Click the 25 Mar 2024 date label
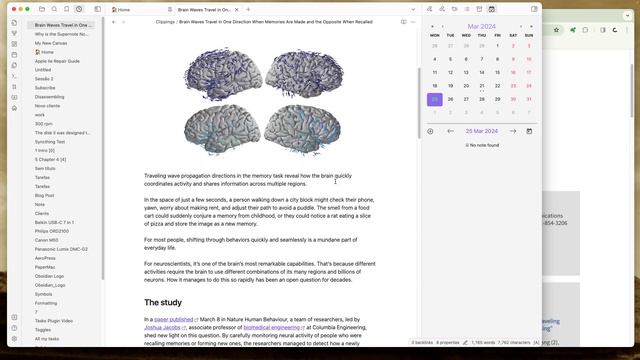Image resolution: width=640 pixels, height=360 pixels. (482, 131)
